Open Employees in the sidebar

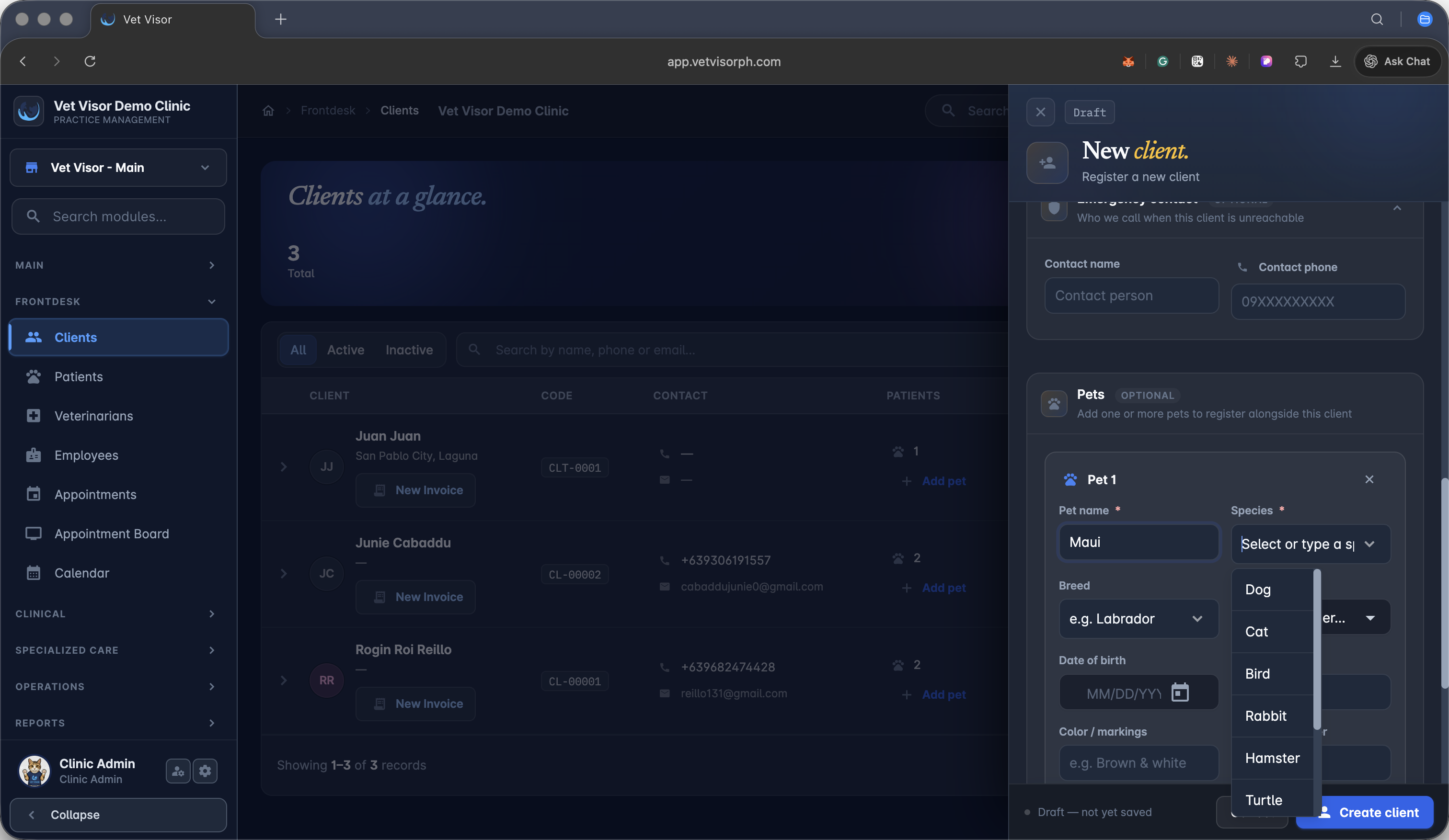(x=118, y=455)
